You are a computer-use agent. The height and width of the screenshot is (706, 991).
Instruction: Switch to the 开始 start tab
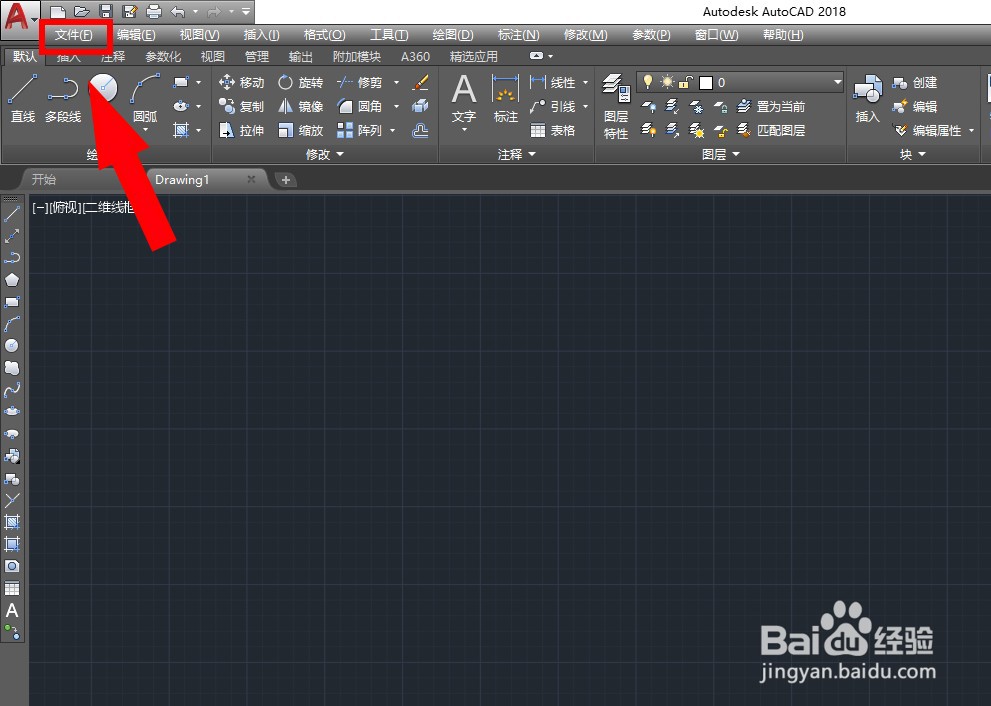point(44,180)
